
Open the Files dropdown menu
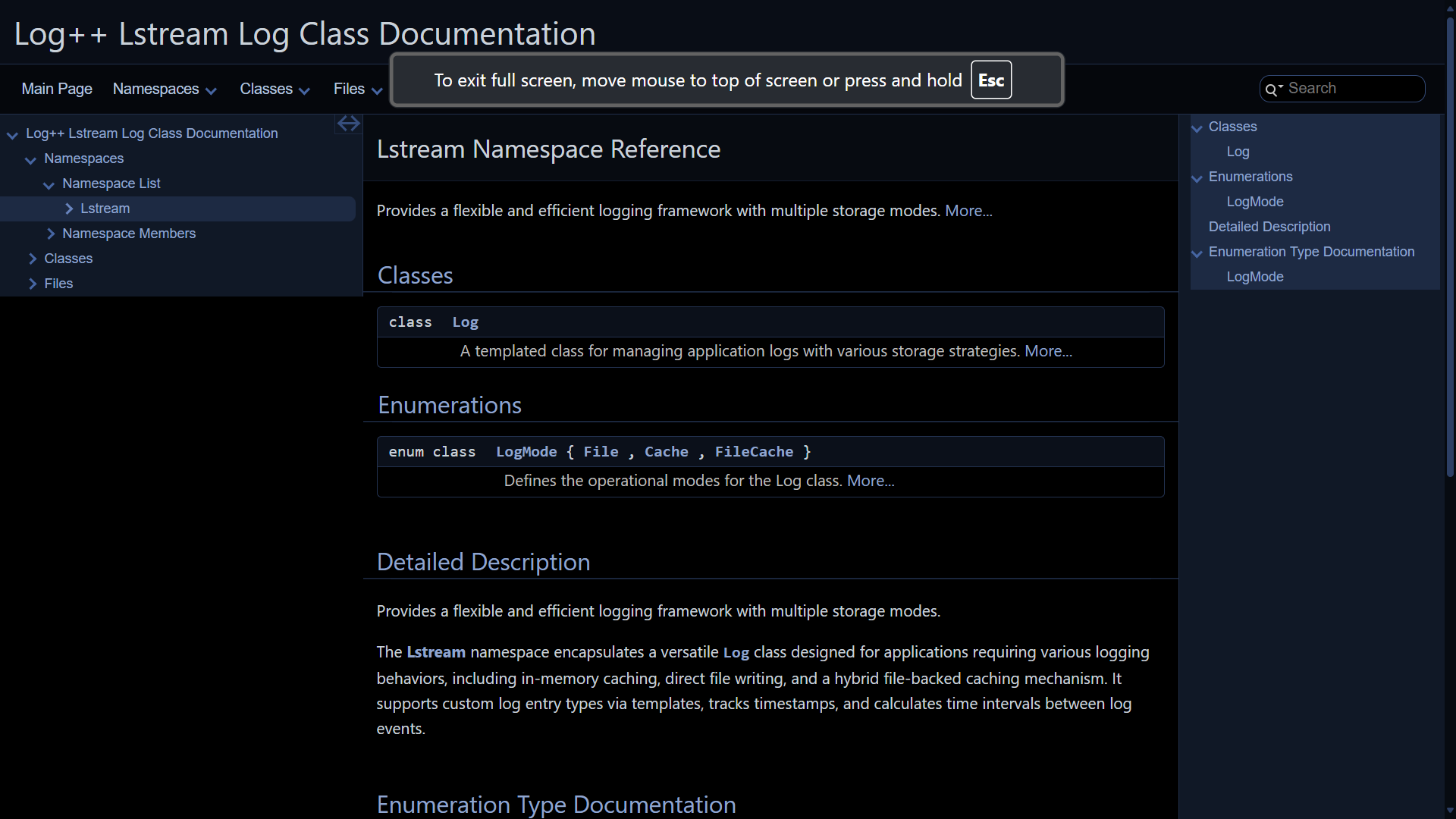[356, 89]
